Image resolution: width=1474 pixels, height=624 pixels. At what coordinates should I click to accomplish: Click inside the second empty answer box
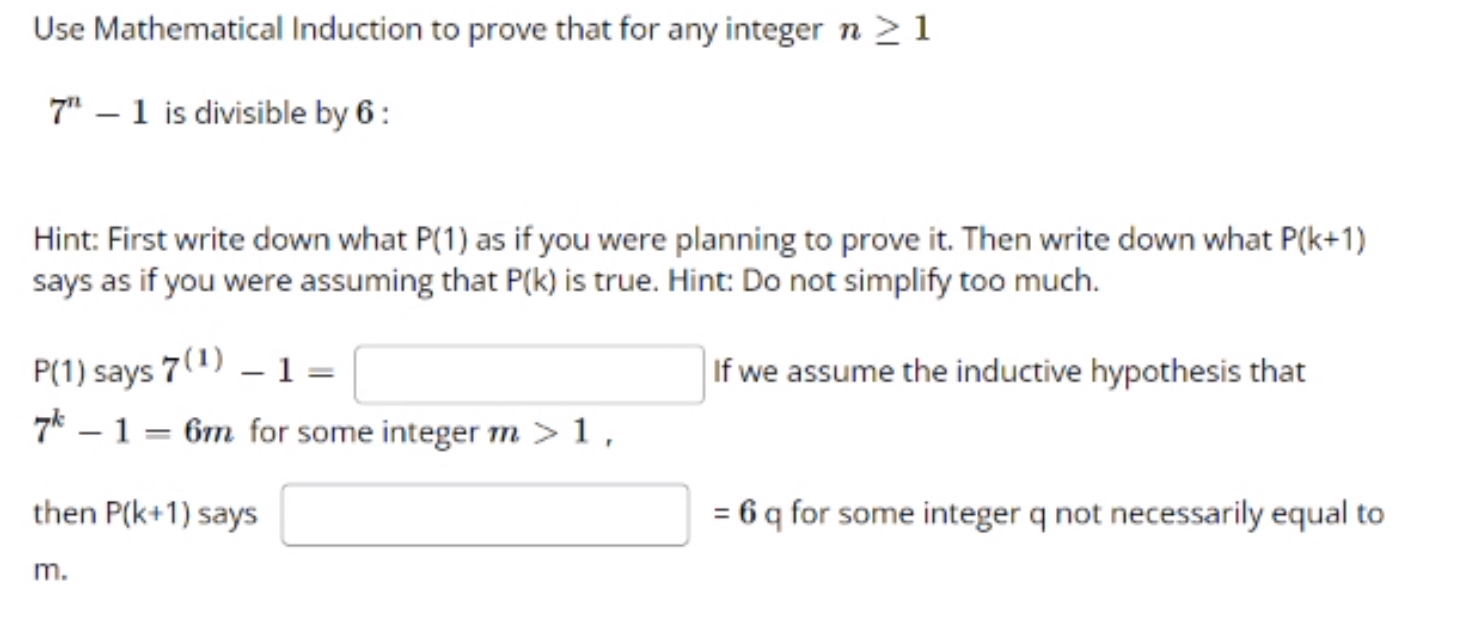point(483,514)
